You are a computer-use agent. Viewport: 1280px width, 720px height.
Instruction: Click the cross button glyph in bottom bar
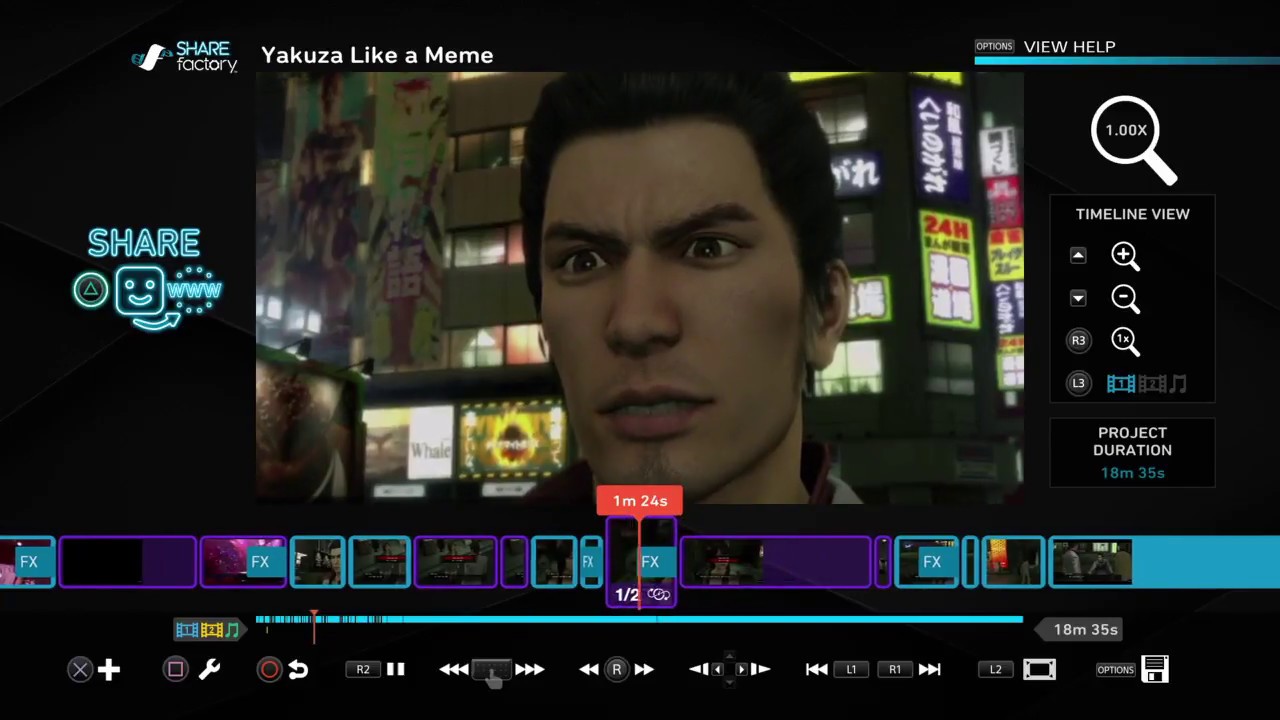[x=80, y=670]
